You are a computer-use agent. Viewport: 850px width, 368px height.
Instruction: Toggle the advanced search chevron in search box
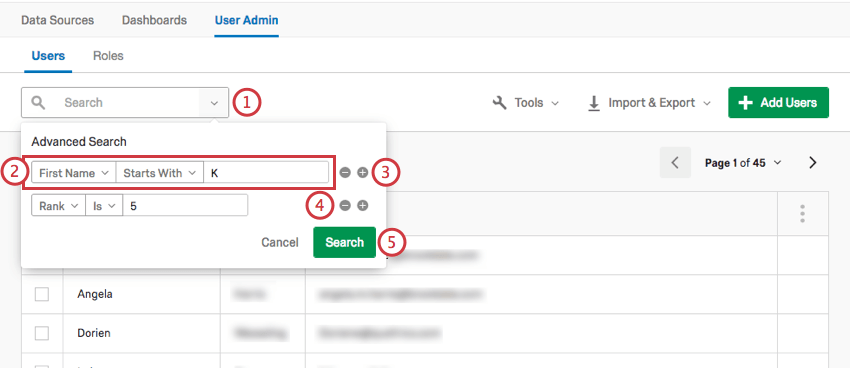(214, 103)
